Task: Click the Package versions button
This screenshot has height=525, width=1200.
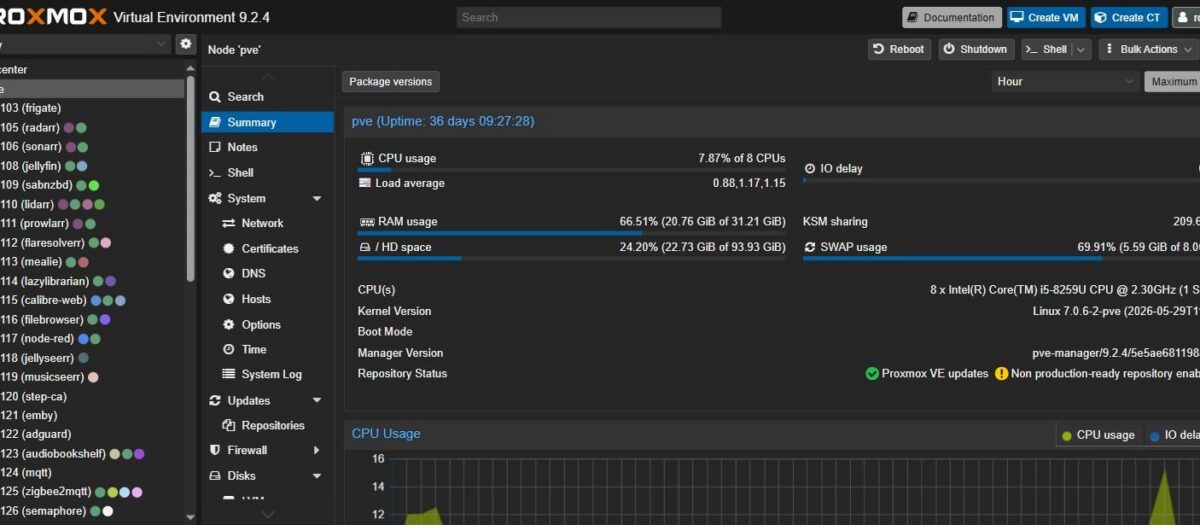Action: (391, 82)
